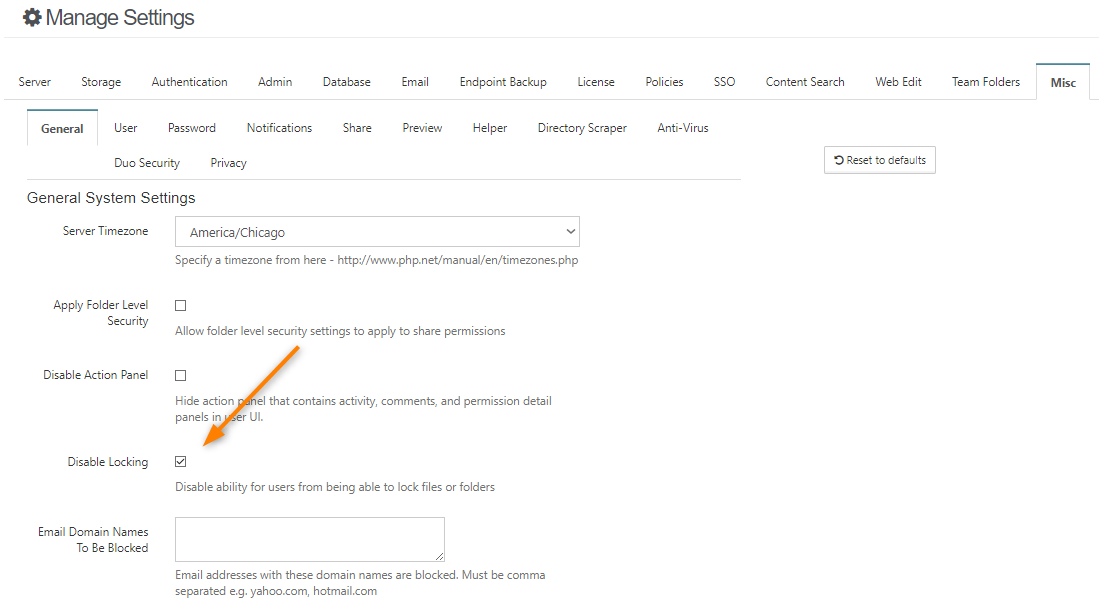Uncheck the Disable Locking checkbox
The width and height of the screenshot is (1099, 610).
(181, 461)
